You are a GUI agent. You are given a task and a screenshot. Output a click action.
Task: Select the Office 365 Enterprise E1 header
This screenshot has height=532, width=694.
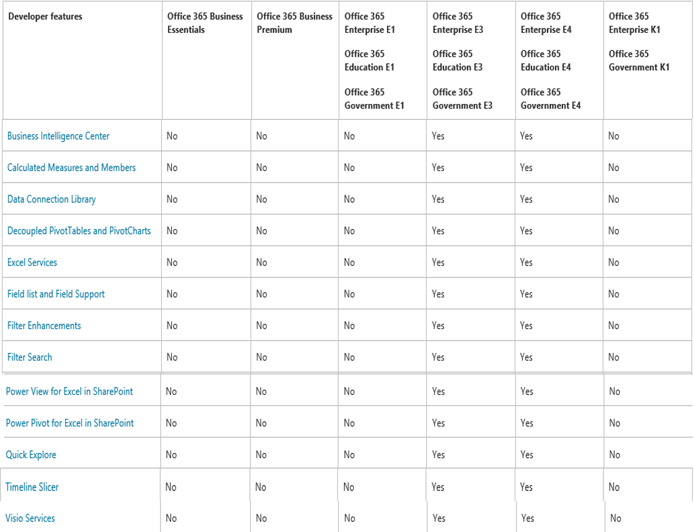[369, 23]
